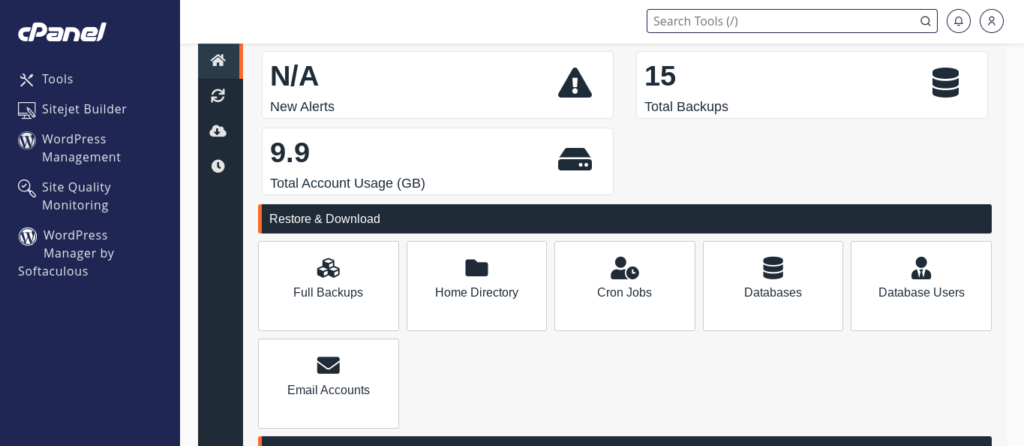
Task: Click the restore sync arrows icon
Action: coord(218,96)
